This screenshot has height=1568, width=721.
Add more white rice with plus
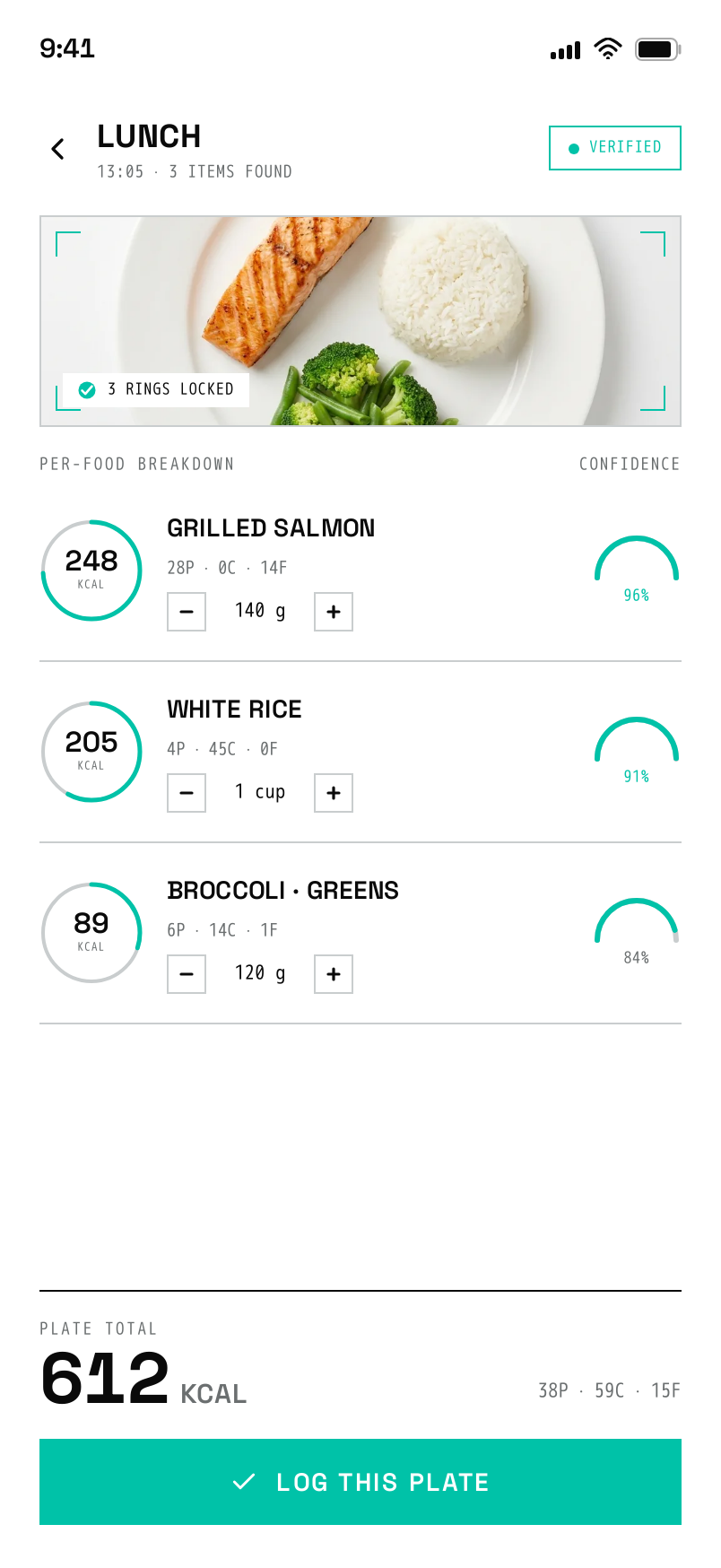pyautogui.click(x=334, y=793)
